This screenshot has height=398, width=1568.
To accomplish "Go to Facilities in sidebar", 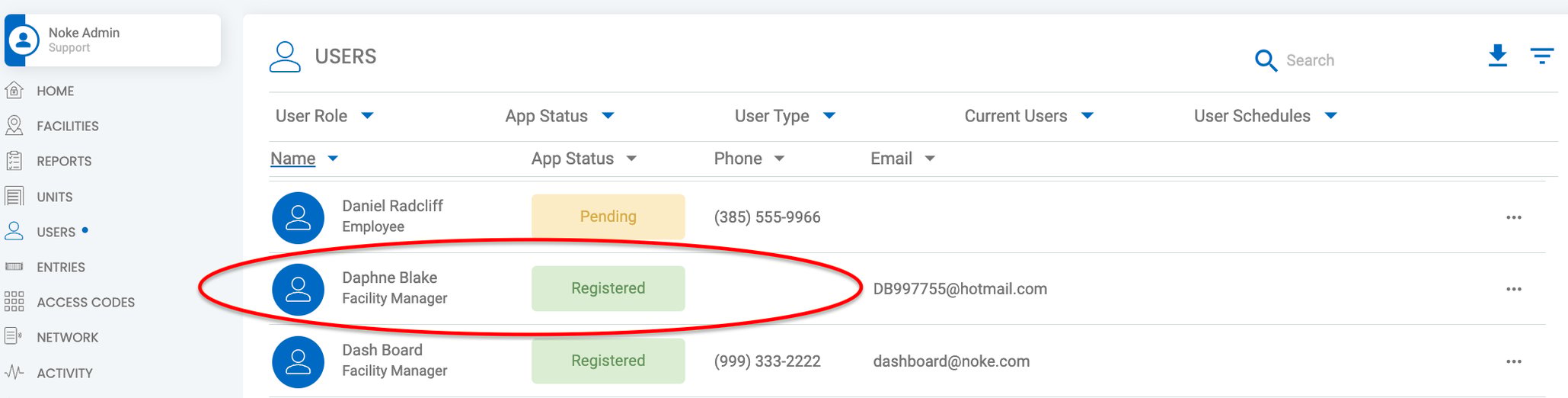I will pyautogui.click(x=68, y=126).
